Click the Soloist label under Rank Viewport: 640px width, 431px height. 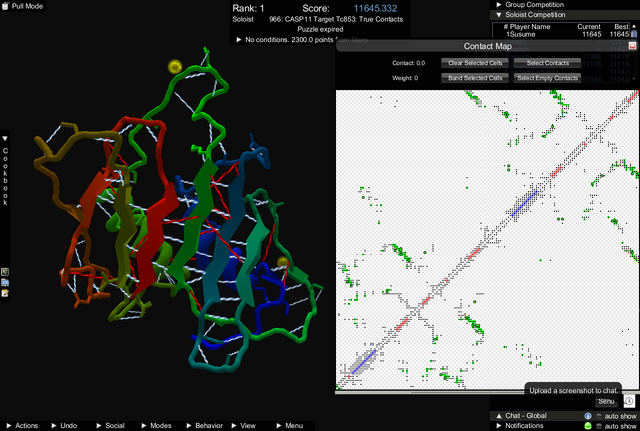pyautogui.click(x=243, y=19)
